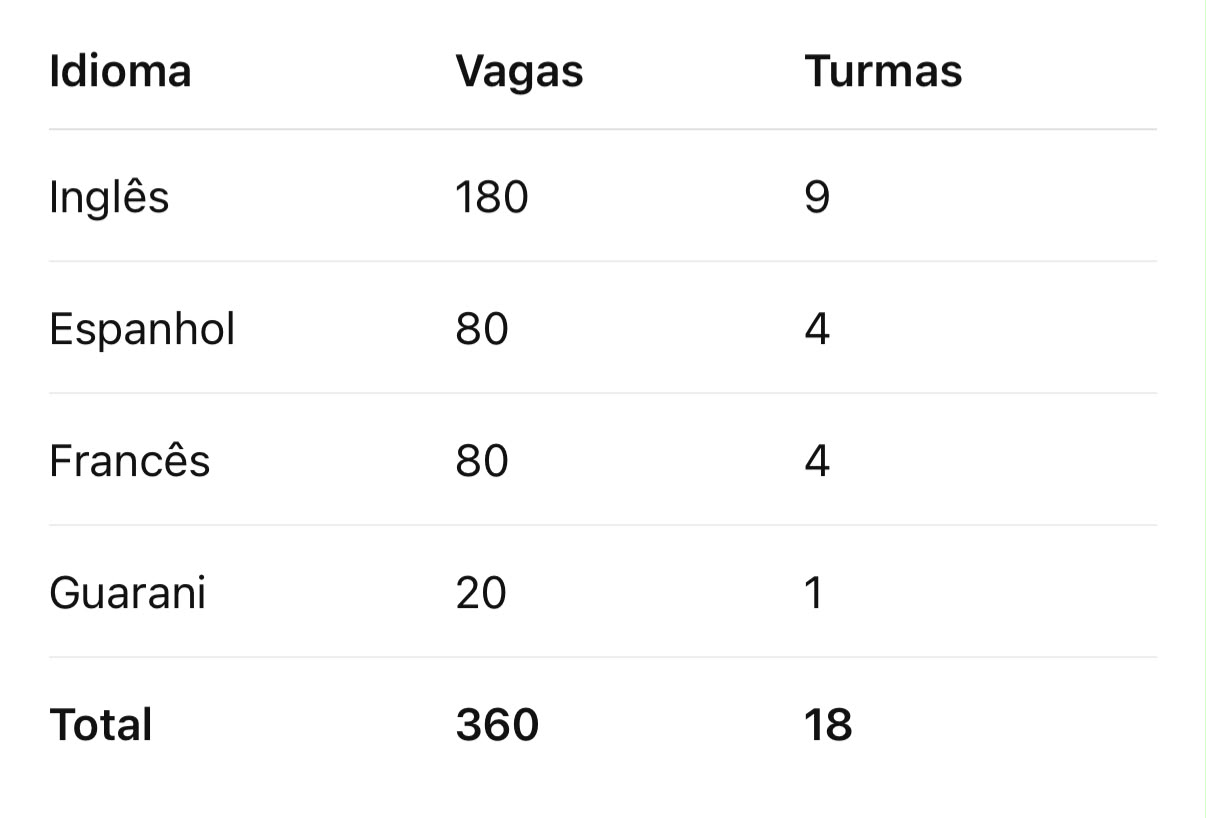The image size is (1206, 818).
Task: Click Espanhol's 80 vagas cell
Action: [x=482, y=329]
